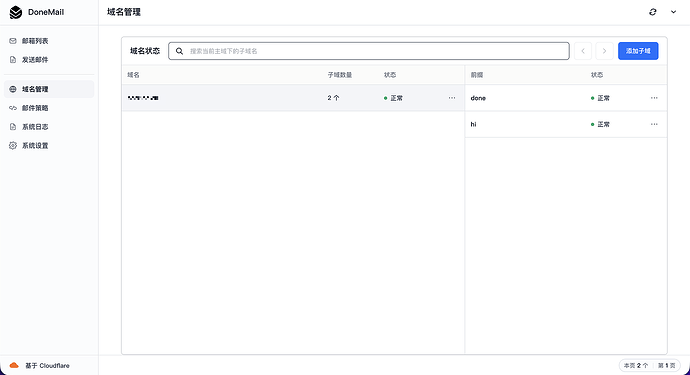Click the 添加子域 button
690x375 pixels.
pos(638,51)
